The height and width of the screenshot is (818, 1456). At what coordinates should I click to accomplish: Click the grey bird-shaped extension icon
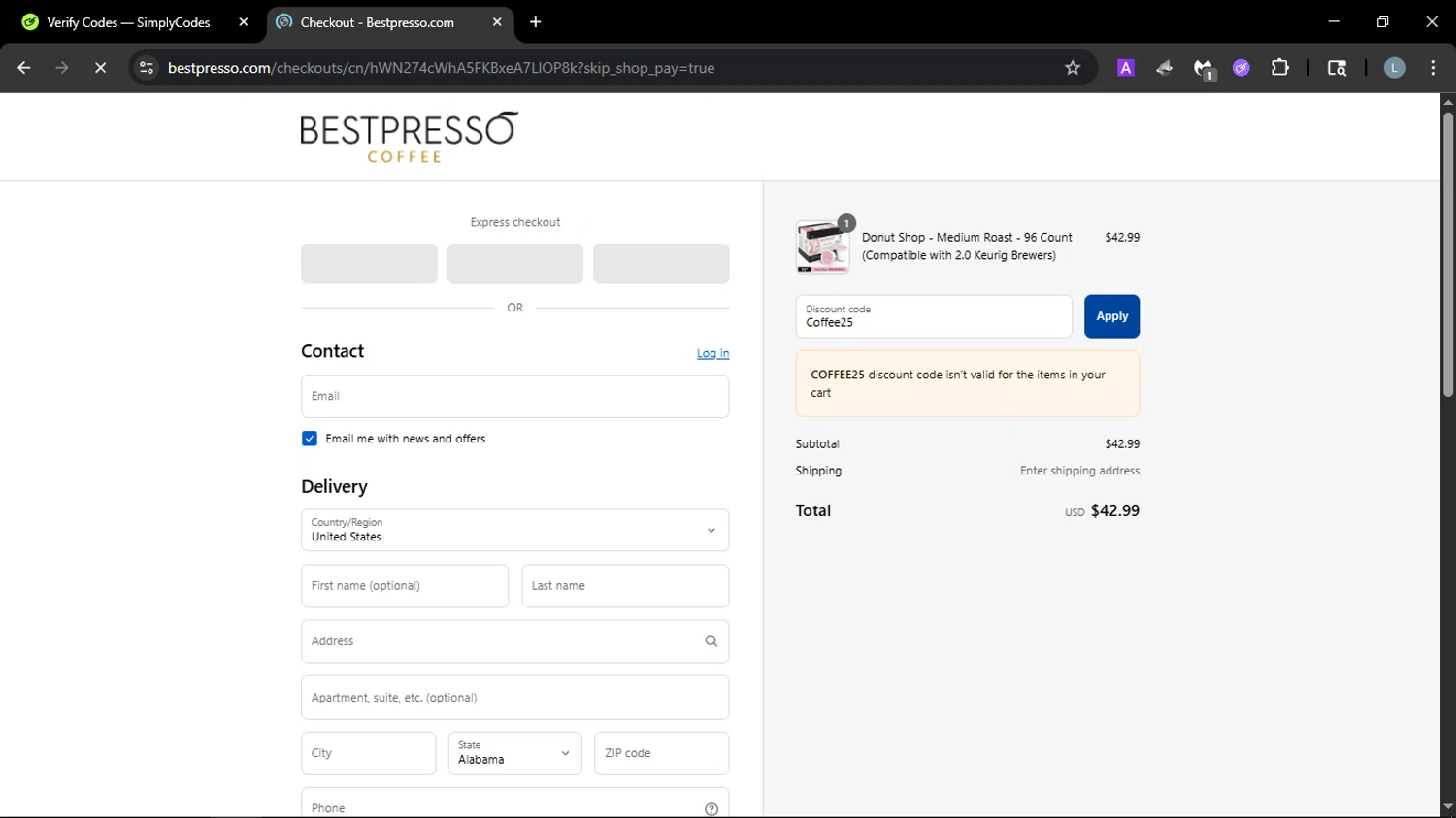(1165, 68)
